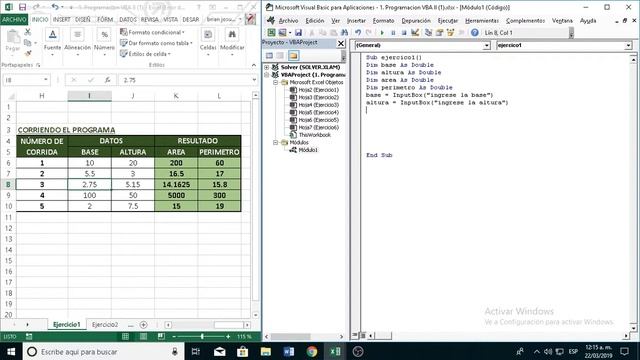Collapse the Módulos folder node
Image resolution: width=640 pixels, height=360 pixels.
click(276, 142)
